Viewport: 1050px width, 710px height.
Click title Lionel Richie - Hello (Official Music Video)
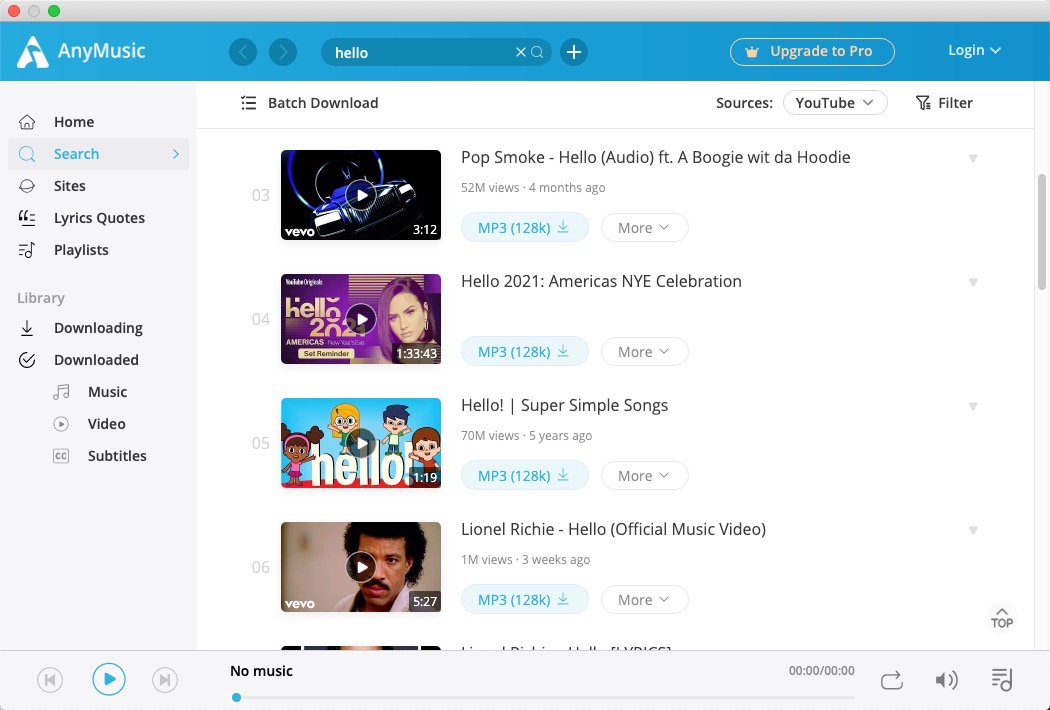[613, 529]
